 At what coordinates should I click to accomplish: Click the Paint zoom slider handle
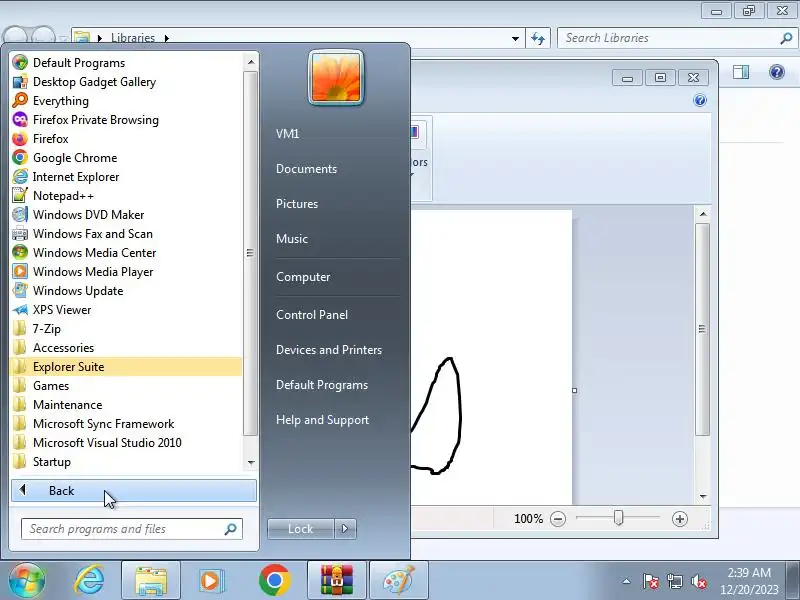click(x=618, y=518)
